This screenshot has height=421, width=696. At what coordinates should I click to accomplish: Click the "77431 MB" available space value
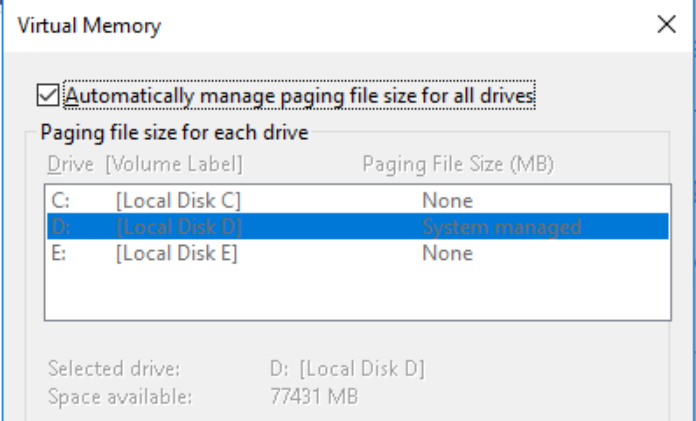point(315,396)
